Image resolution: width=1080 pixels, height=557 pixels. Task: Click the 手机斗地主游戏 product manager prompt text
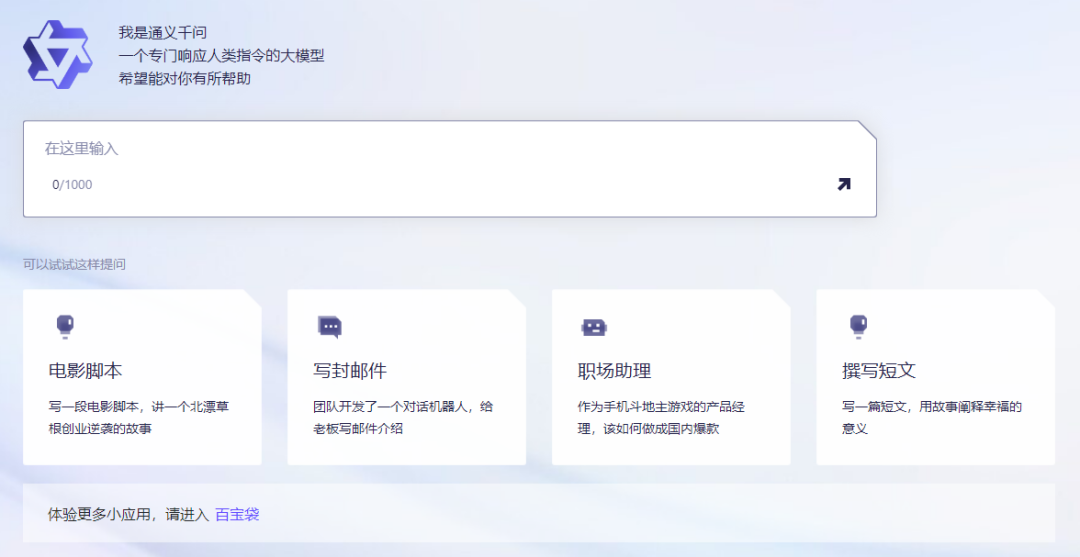[x=661, y=418]
